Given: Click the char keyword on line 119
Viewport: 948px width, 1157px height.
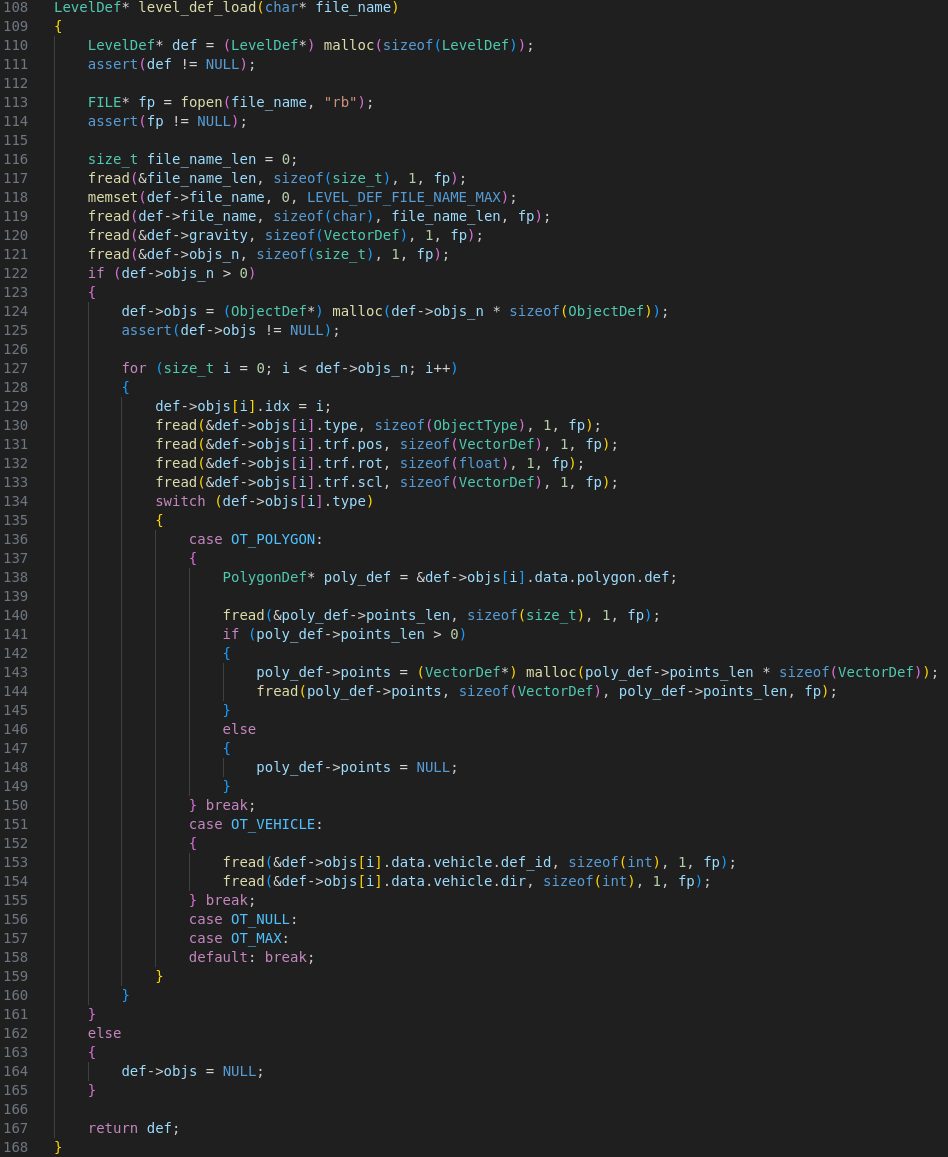Looking at the screenshot, I should click(349, 217).
